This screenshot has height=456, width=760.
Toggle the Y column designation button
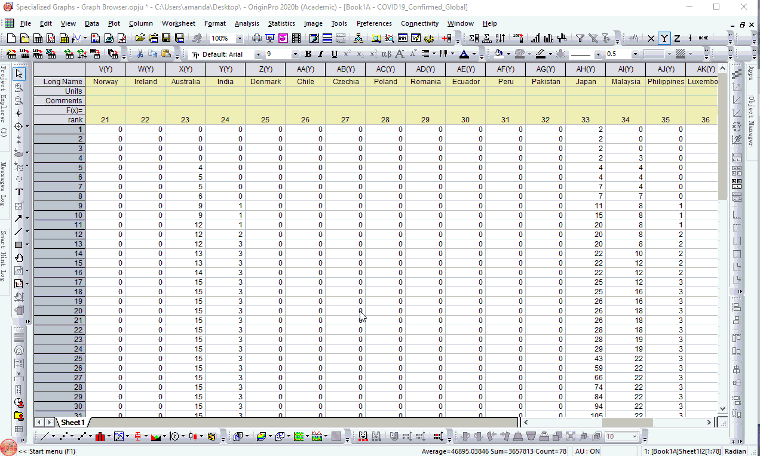point(664,38)
